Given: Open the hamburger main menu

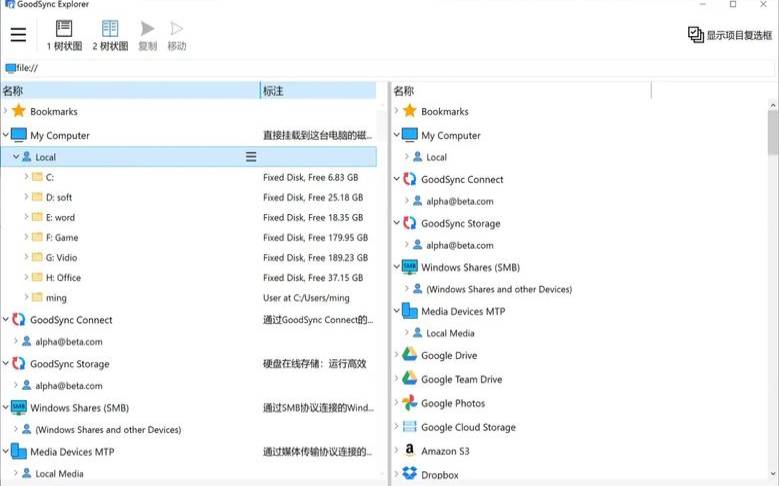Looking at the screenshot, I should (18, 35).
